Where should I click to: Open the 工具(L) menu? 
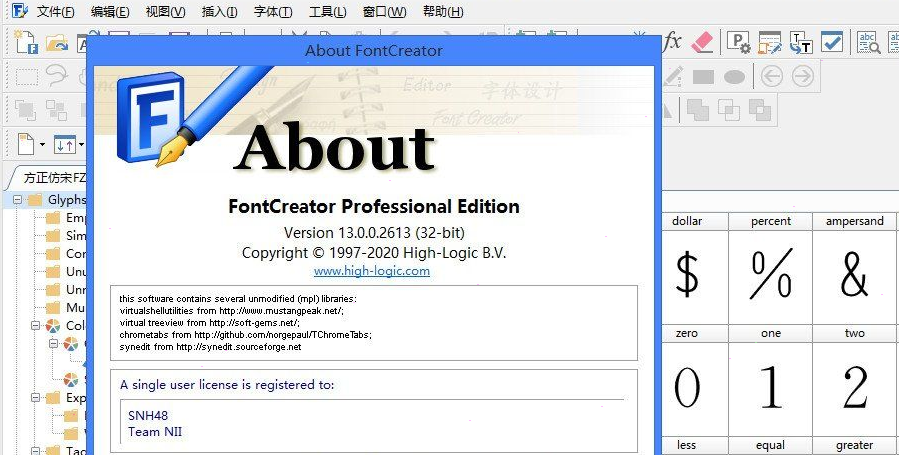point(327,11)
